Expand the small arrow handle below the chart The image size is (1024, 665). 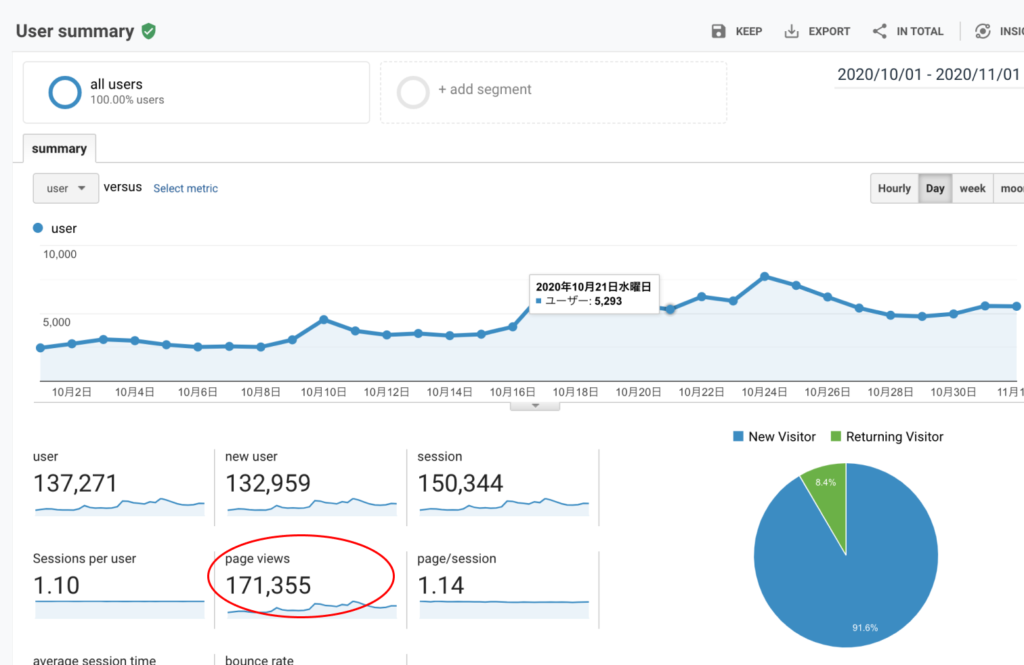click(535, 405)
